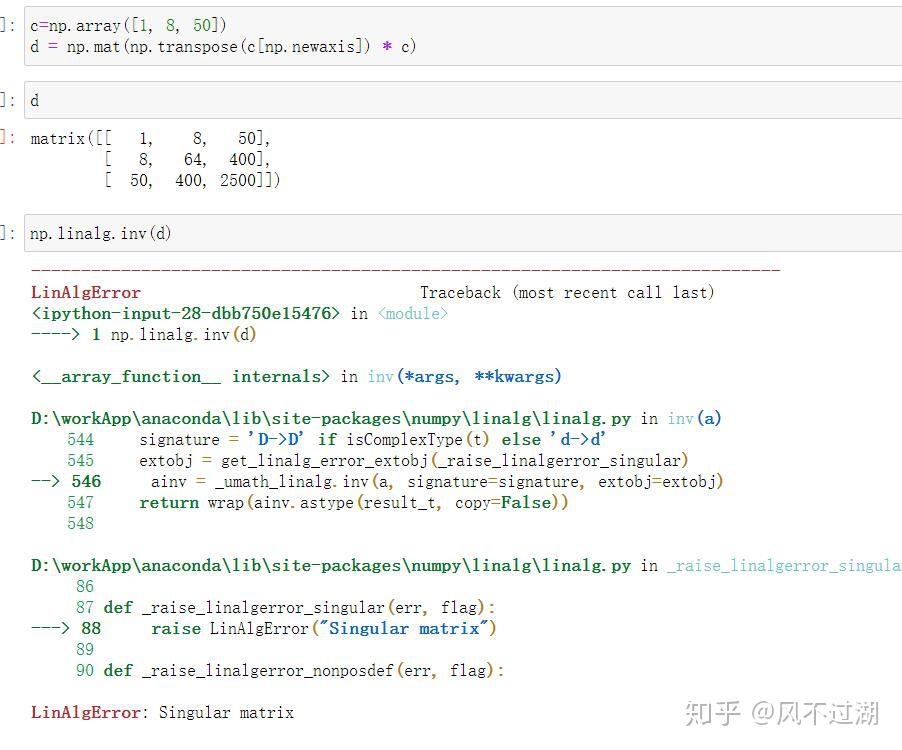This screenshot has width=902, height=750.
Task: Click the first linalg.py file path
Action: [331, 419]
